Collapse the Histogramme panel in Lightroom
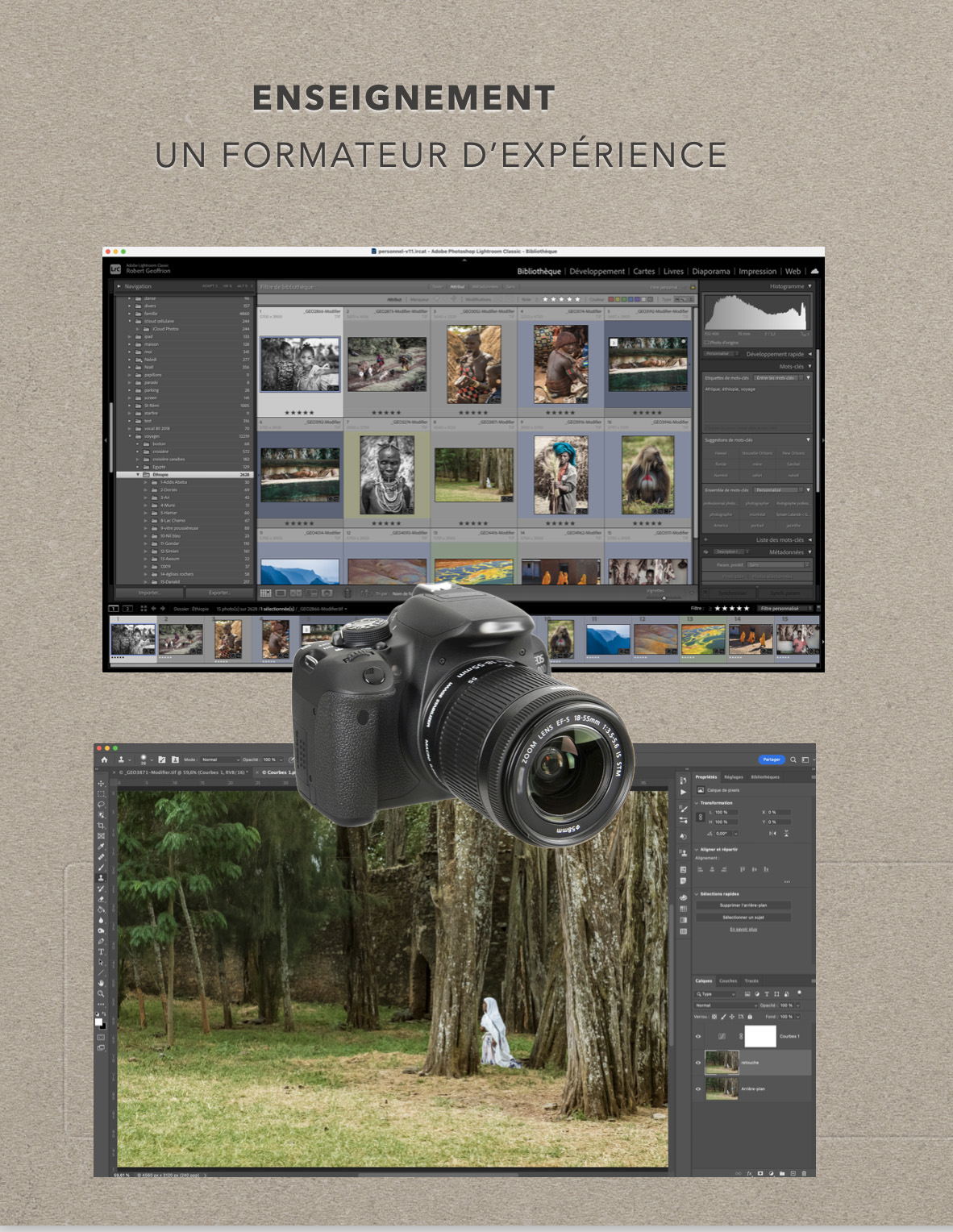This screenshot has width=953, height=1232. click(x=809, y=286)
